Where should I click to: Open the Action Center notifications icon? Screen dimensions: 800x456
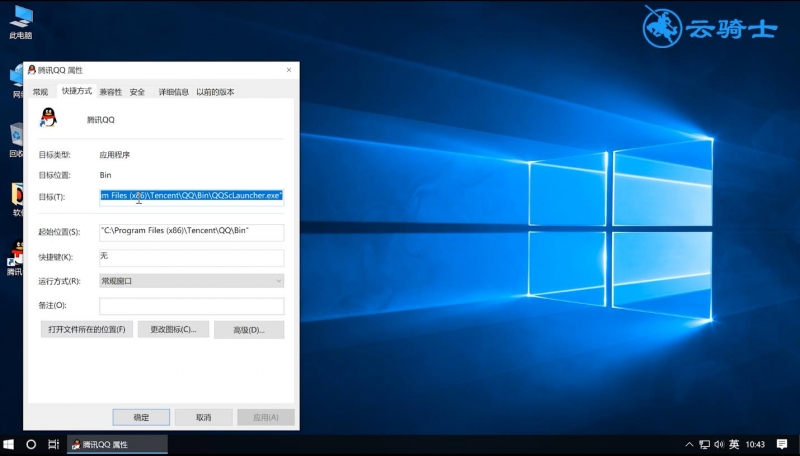782,444
